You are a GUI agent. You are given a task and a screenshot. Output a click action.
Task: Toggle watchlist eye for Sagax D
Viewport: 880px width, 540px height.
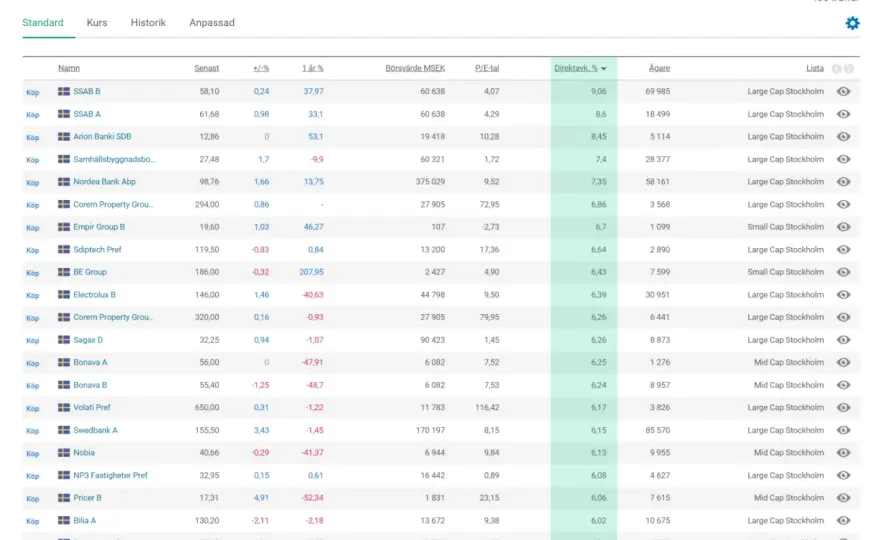pyautogui.click(x=843, y=340)
